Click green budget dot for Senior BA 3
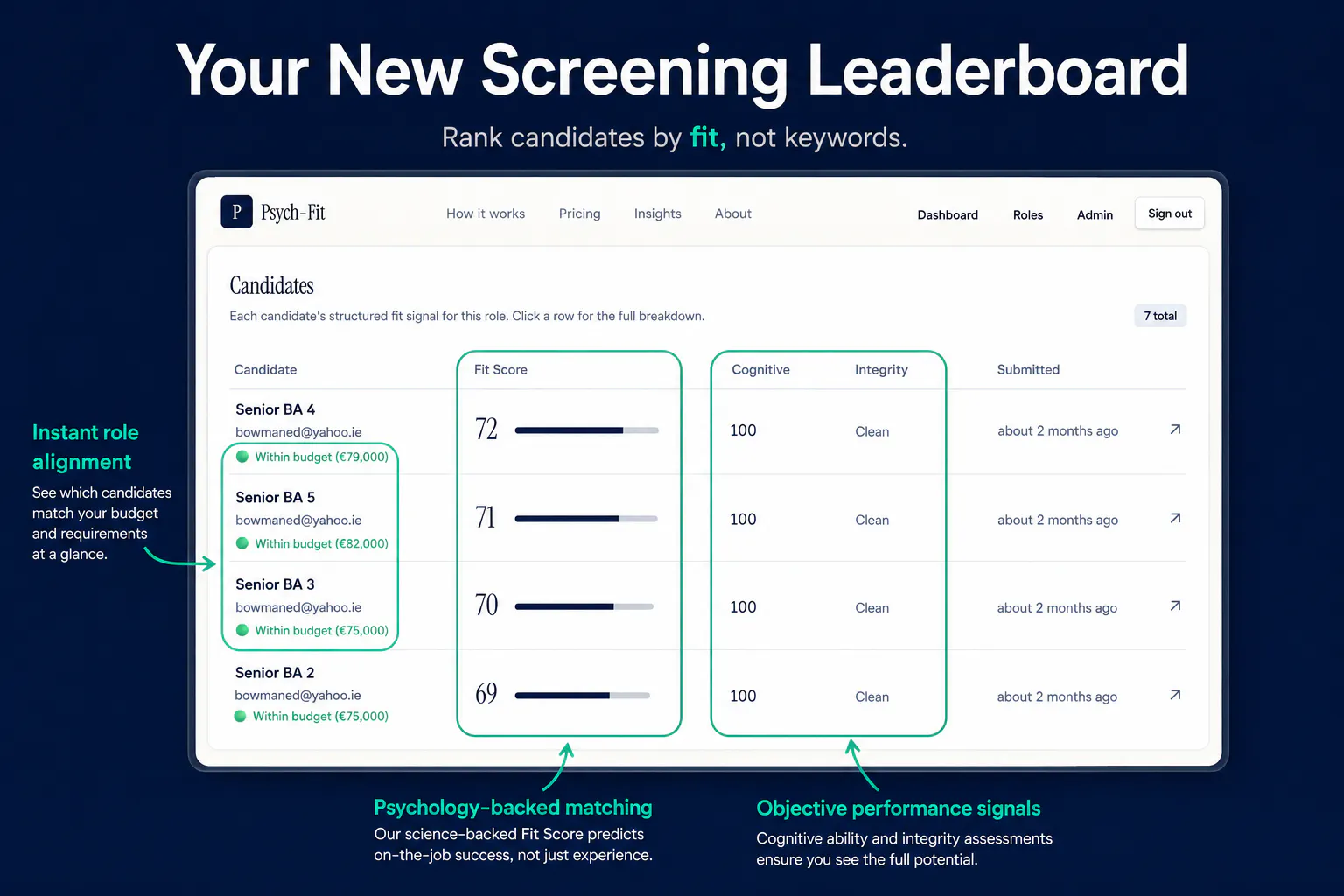 [242, 630]
